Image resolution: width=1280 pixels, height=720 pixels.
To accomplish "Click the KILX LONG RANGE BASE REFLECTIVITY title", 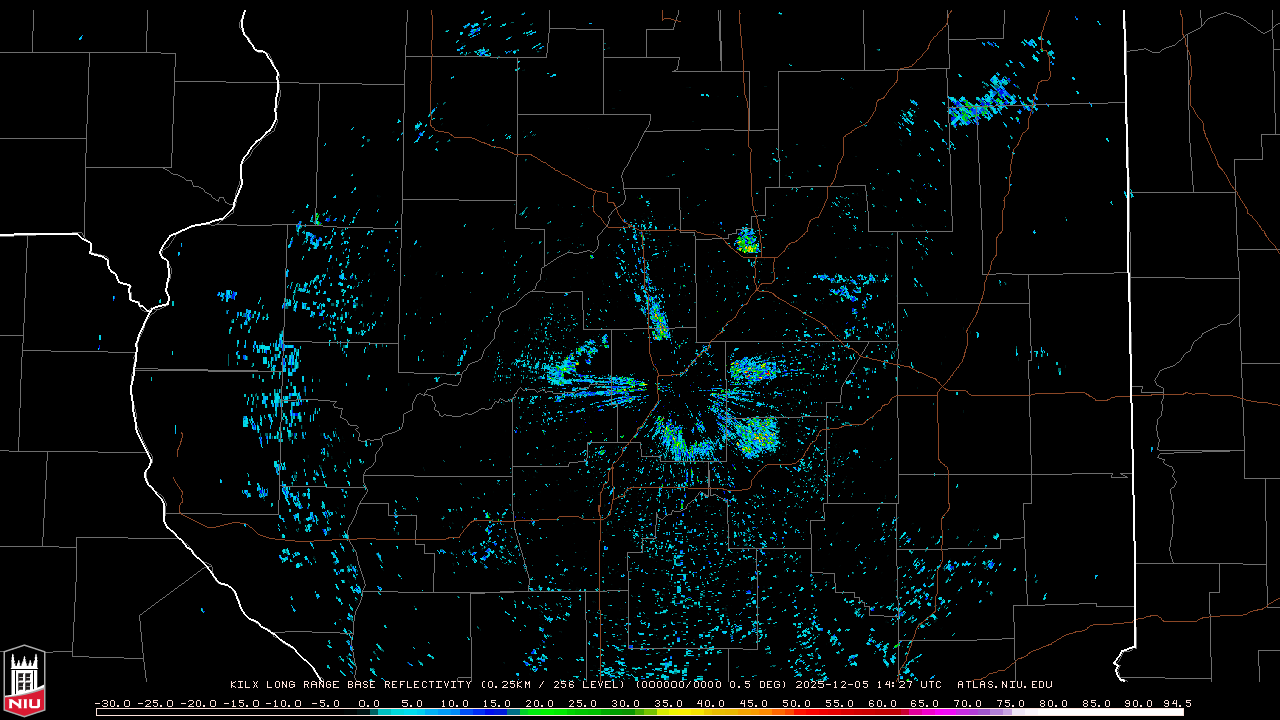I will pyautogui.click(x=350, y=685).
